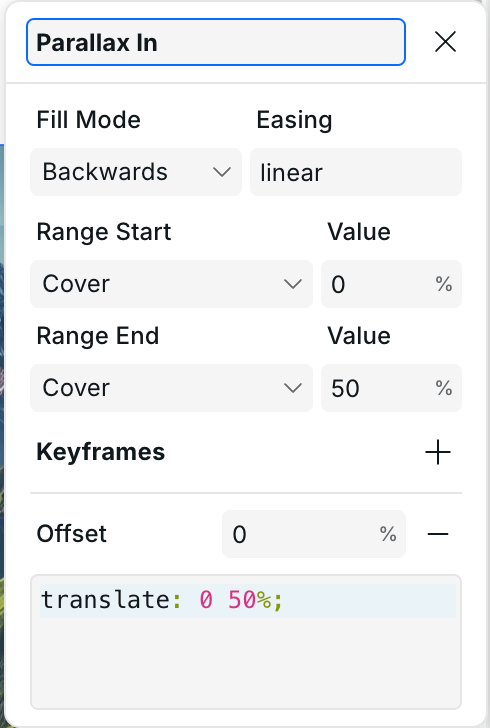
Task: Focus the Range End value of 50
Action: point(391,388)
